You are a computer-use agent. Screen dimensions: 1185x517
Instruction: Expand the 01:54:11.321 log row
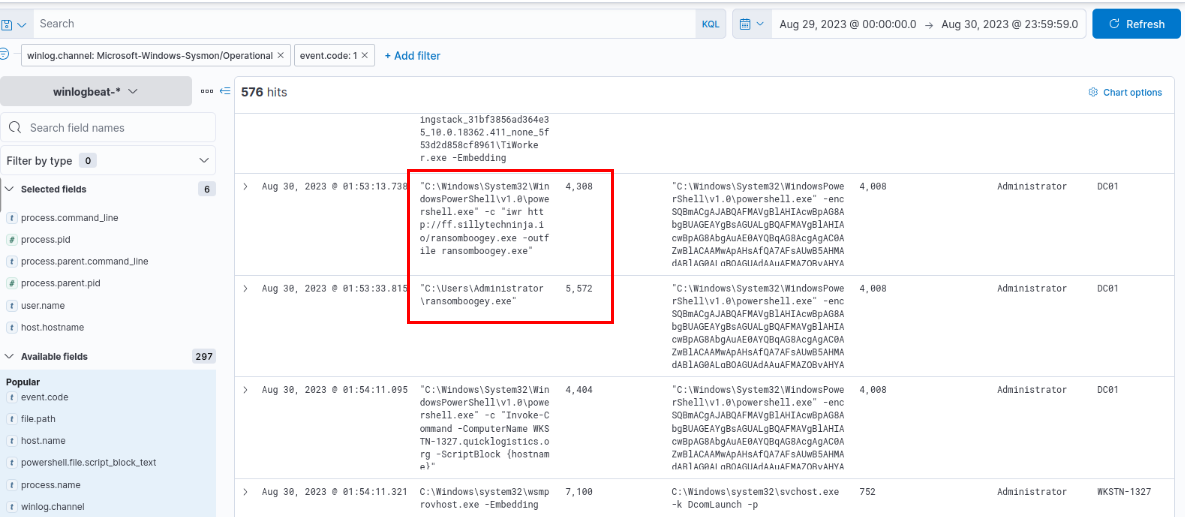point(245,491)
